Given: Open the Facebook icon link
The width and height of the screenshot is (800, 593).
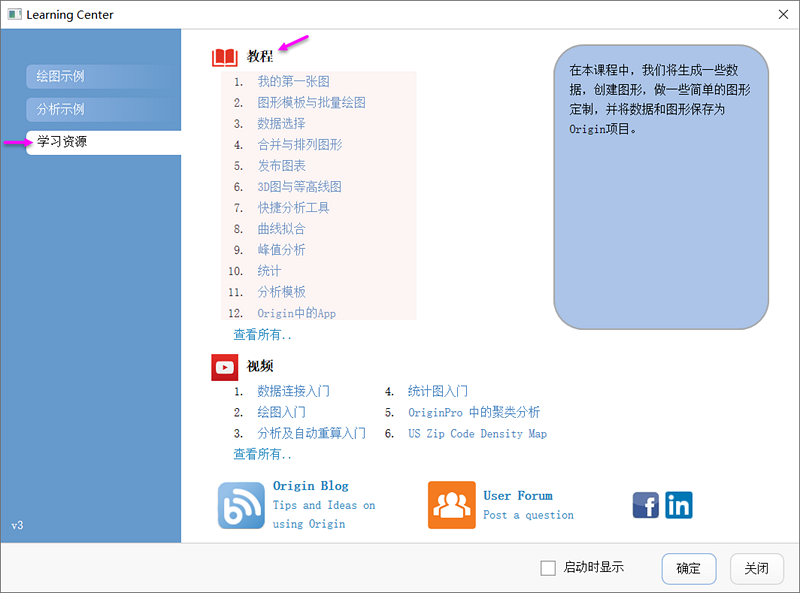Looking at the screenshot, I should (x=645, y=505).
